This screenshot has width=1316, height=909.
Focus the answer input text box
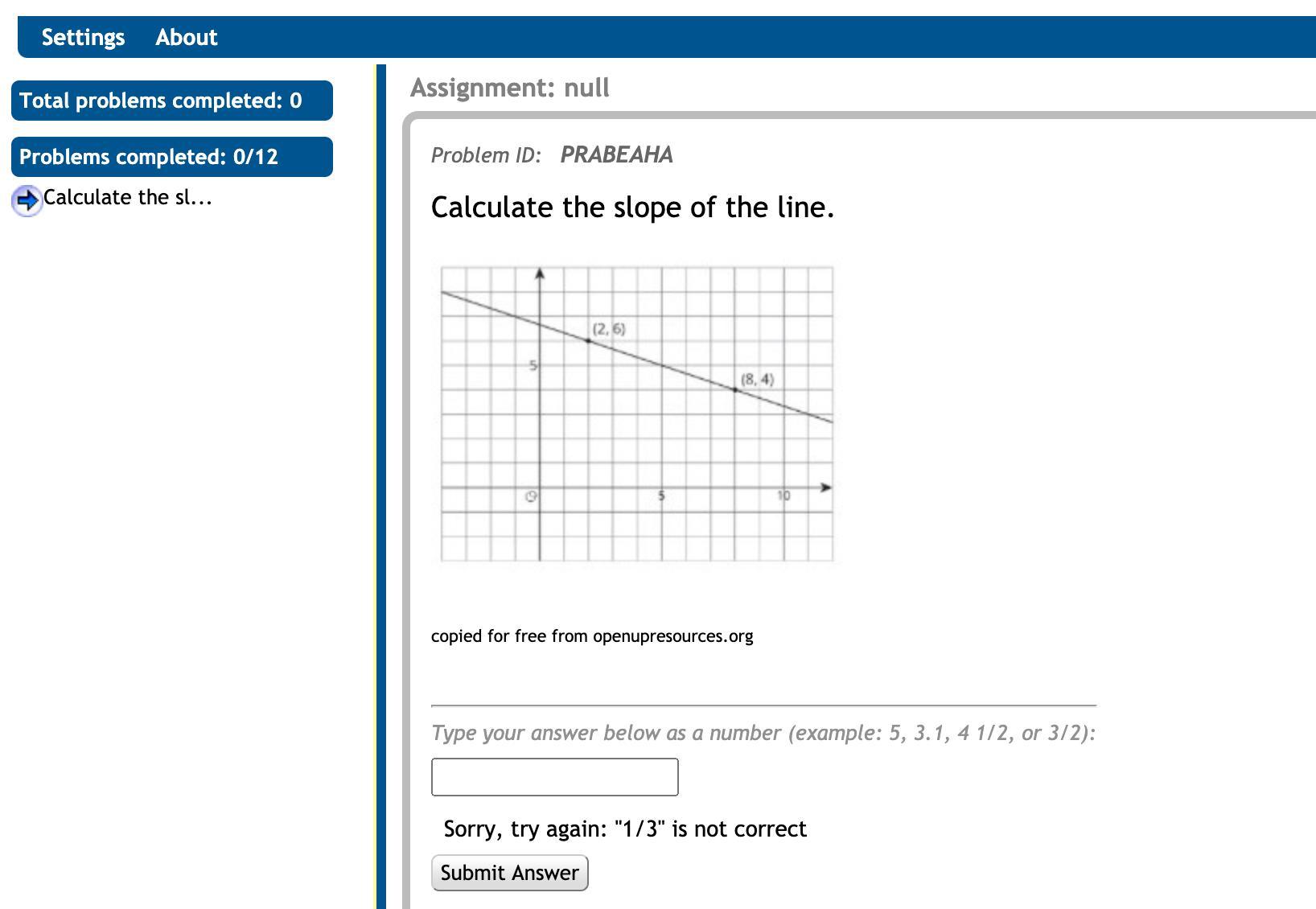point(554,777)
